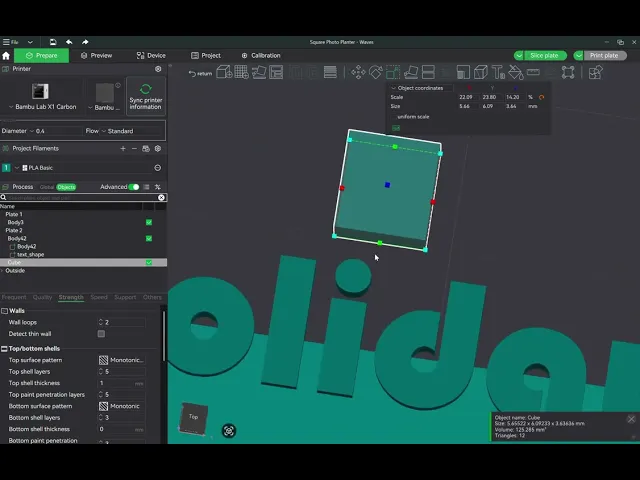The width and height of the screenshot is (640, 480).
Task: Select the Lay on face tool
Action: coord(411,72)
